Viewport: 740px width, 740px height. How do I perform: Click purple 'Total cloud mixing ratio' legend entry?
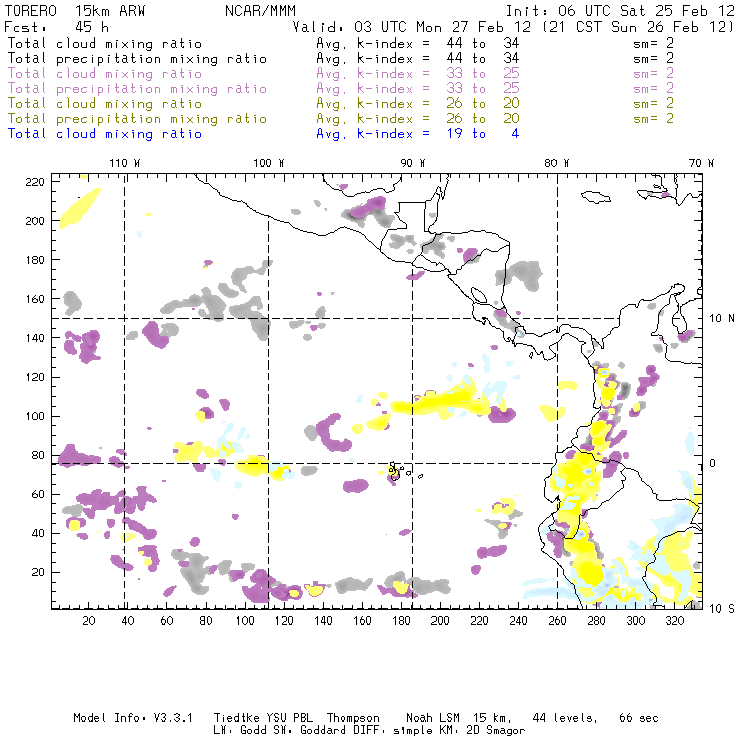click(x=104, y=74)
